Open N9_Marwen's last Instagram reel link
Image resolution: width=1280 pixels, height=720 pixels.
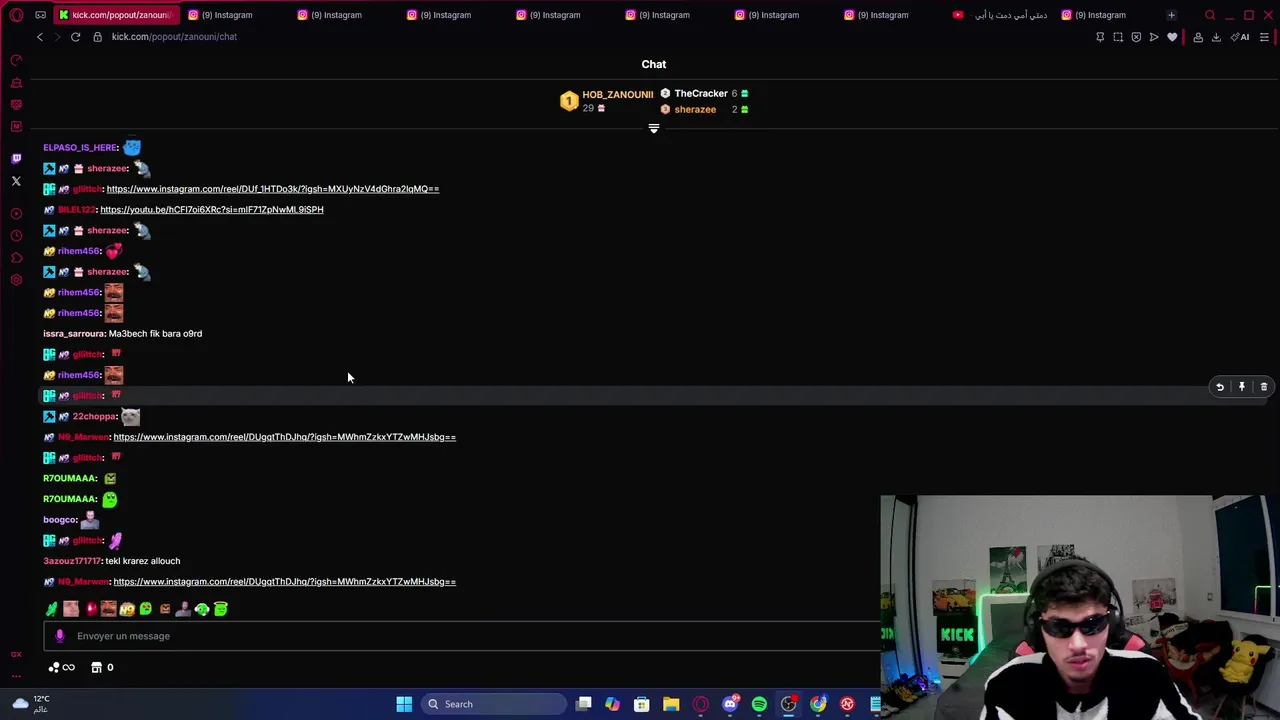click(x=284, y=582)
